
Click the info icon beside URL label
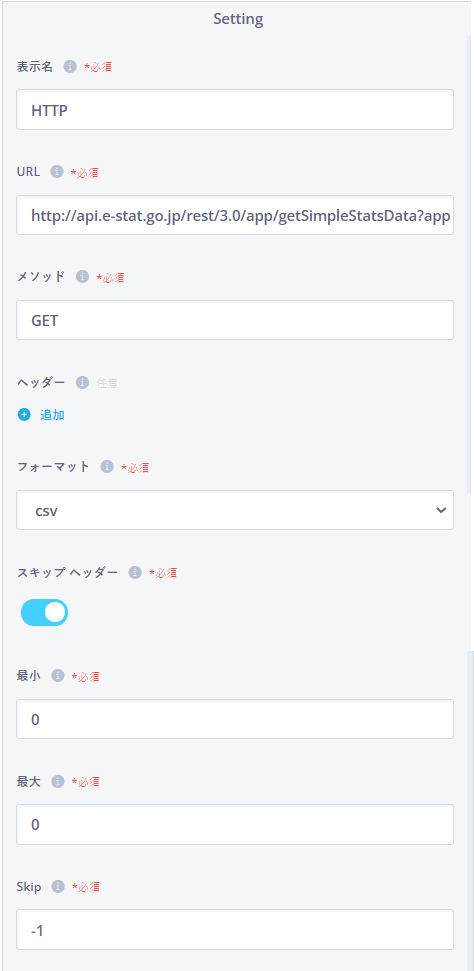56,172
